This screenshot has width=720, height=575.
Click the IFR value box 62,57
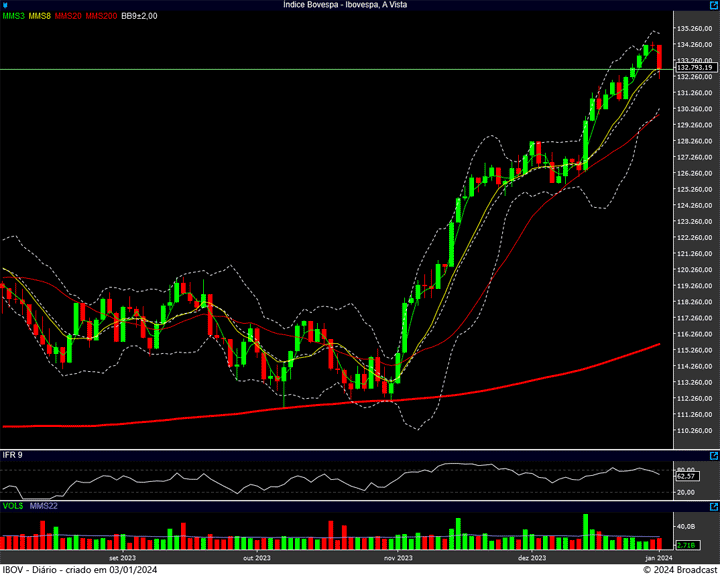[685, 476]
